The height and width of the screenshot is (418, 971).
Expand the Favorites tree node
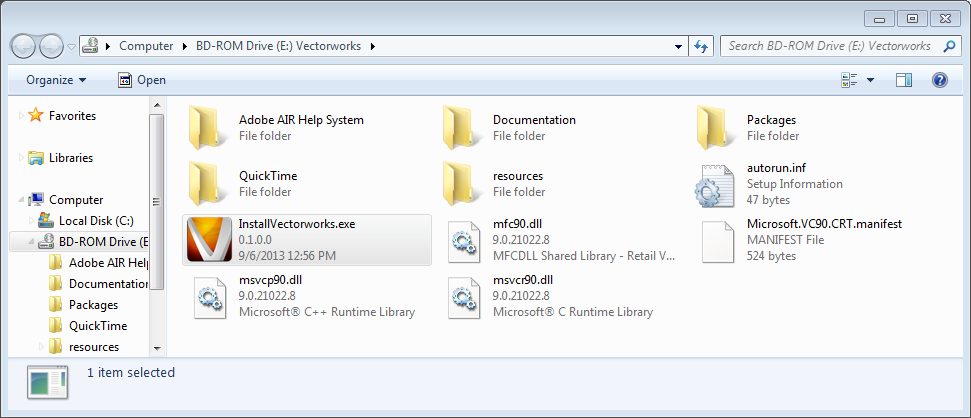tap(22, 116)
